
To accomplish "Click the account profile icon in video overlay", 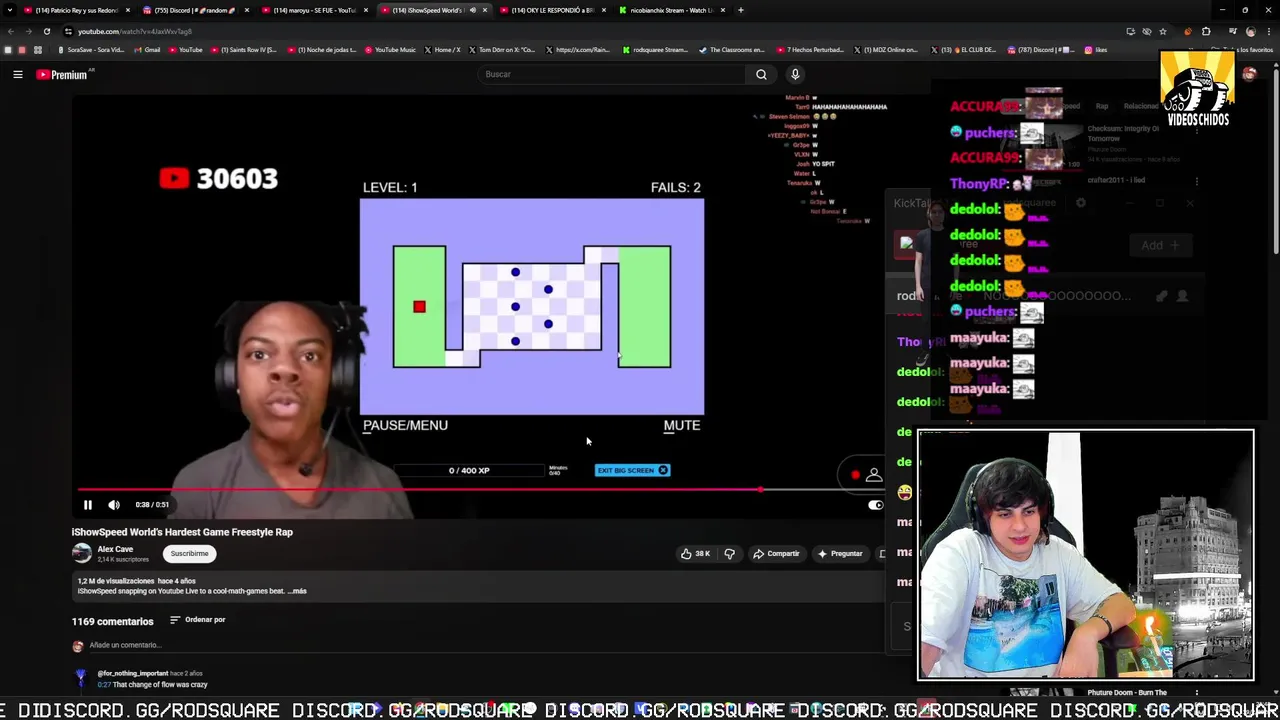I will [874, 475].
